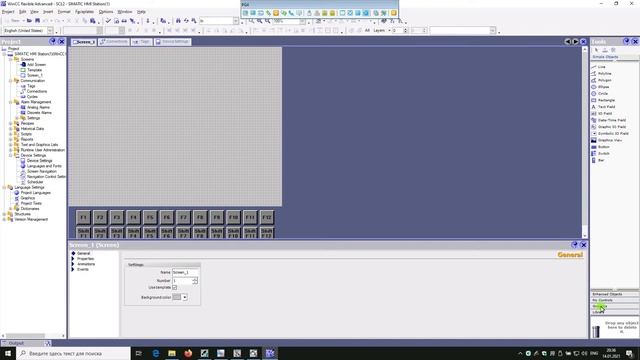The image size is (640, 360).
Task: Open the Enhanced Objects group in Tools
Action: tap(614, 294)
